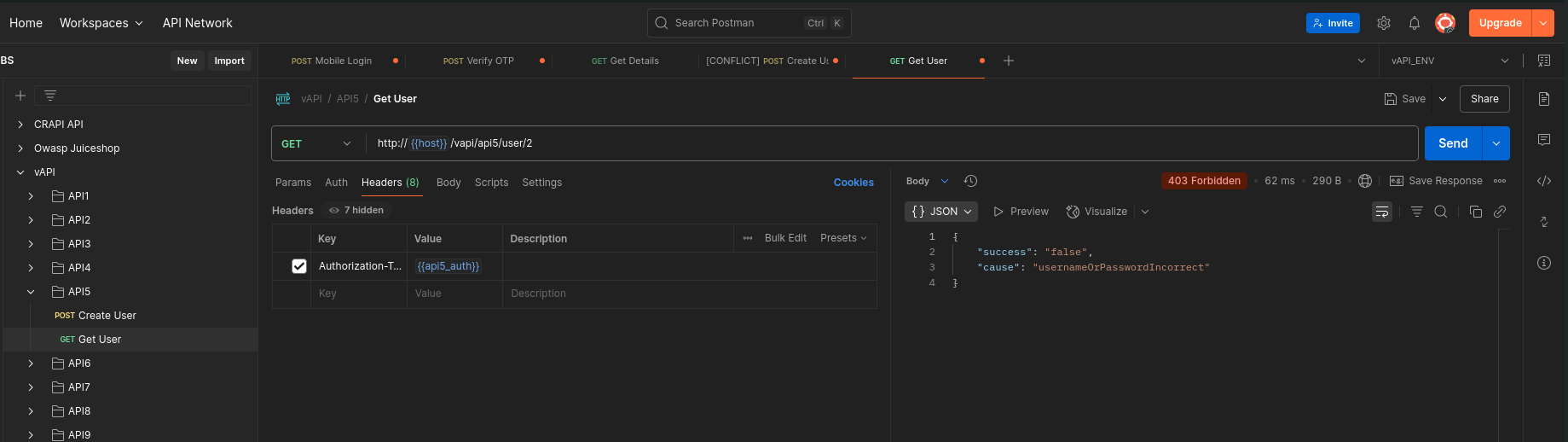This screenshot has height=442, width=1568.
Task: Click the Invite button
Action: (1333, 23)
